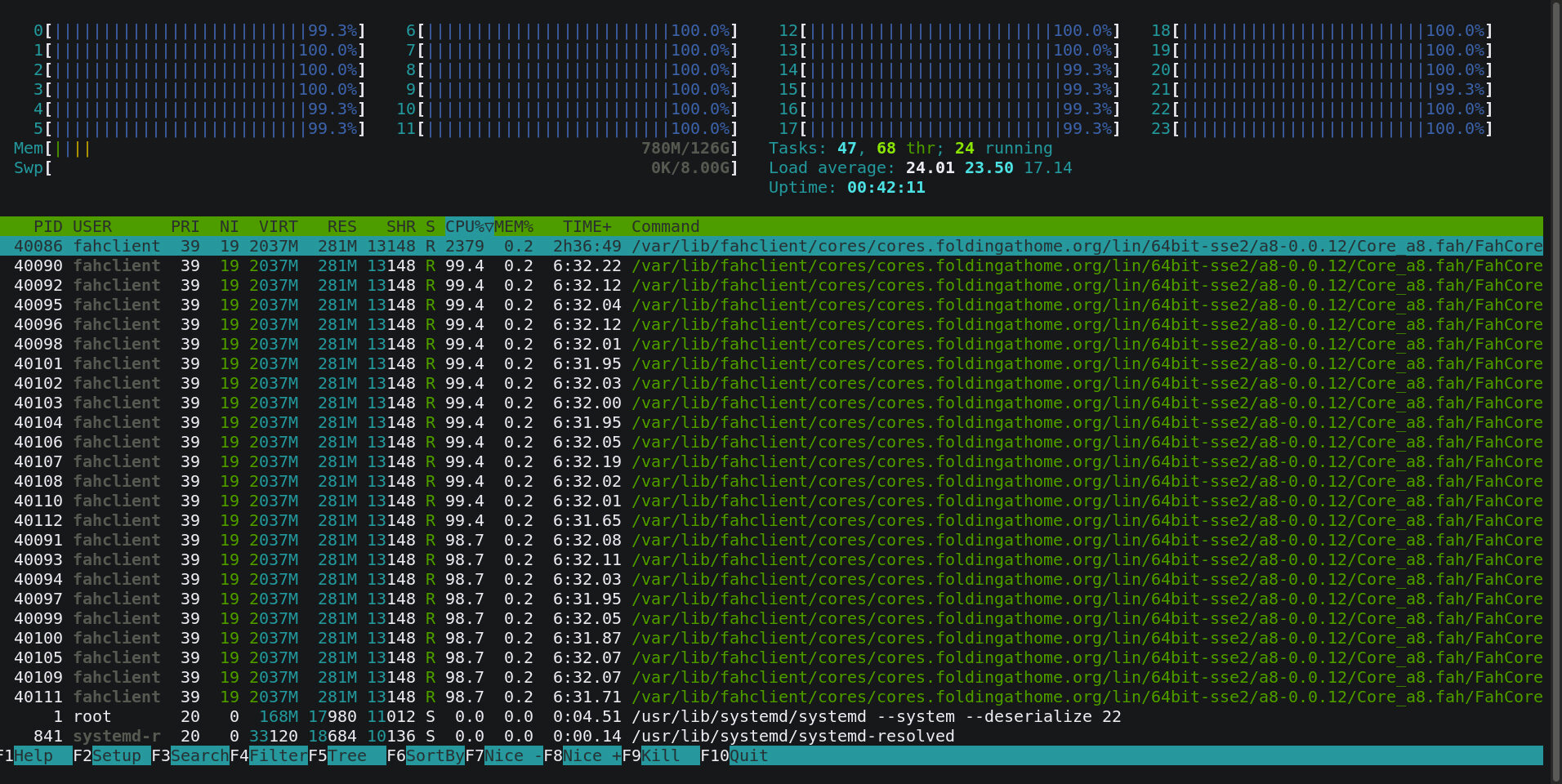The image size is (1562, 784).
Task: Sort by the NI column header
Action: (x=230, y=226)
